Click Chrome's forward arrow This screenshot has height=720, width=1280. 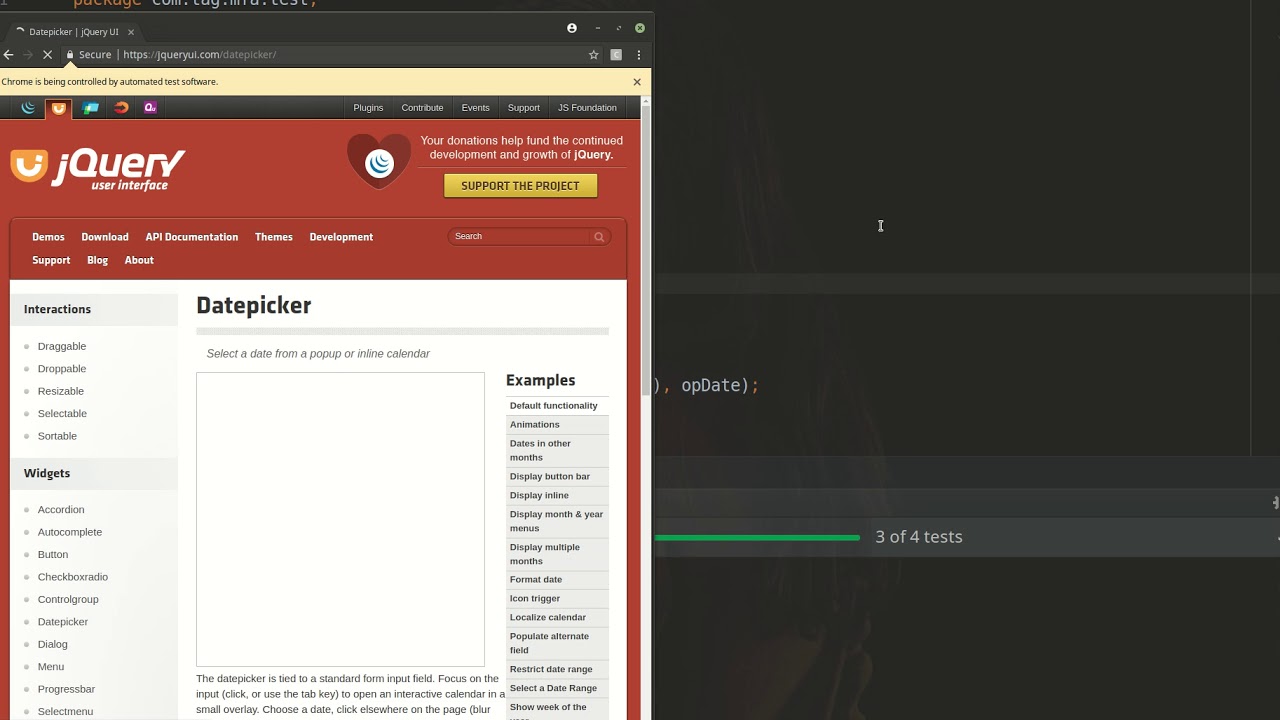pos(28,55)
